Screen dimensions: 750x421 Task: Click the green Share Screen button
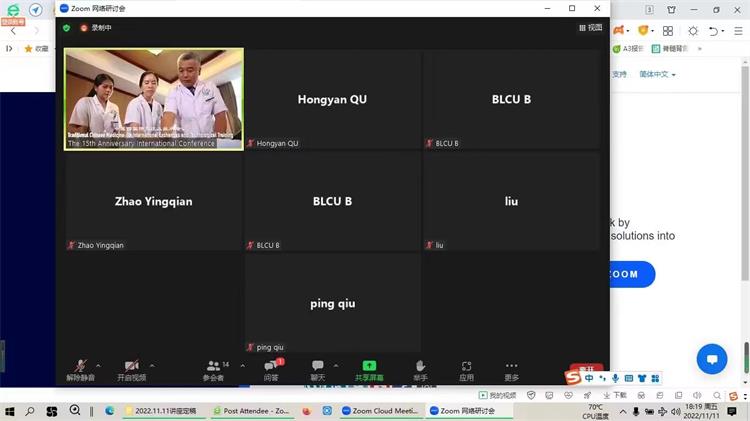point(369,370)
